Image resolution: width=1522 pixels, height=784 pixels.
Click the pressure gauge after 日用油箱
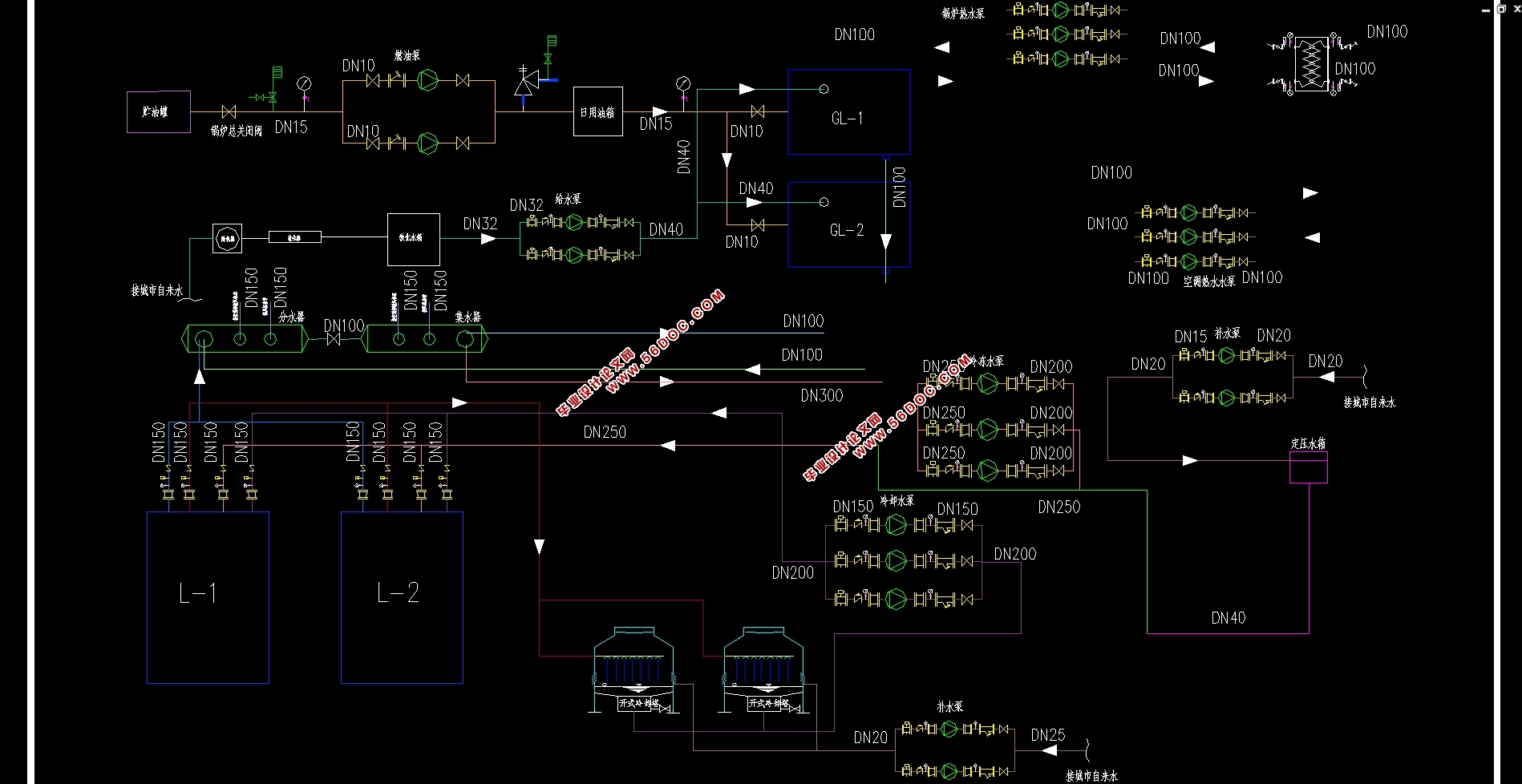pos(683,83)
